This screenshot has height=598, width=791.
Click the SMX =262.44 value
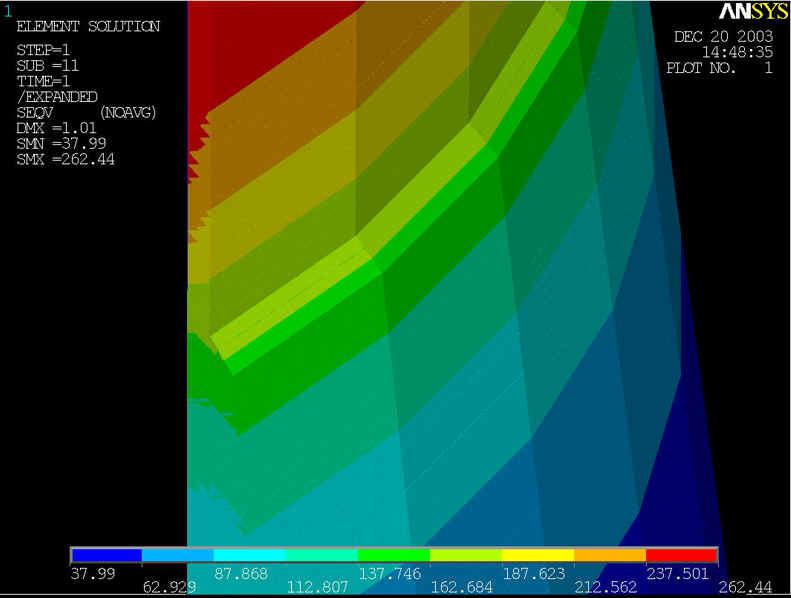(x=66, y=159)
